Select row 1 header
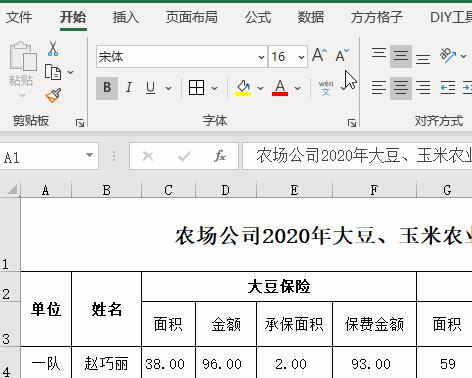Screen dimensions: 472x378 [10, 234]
